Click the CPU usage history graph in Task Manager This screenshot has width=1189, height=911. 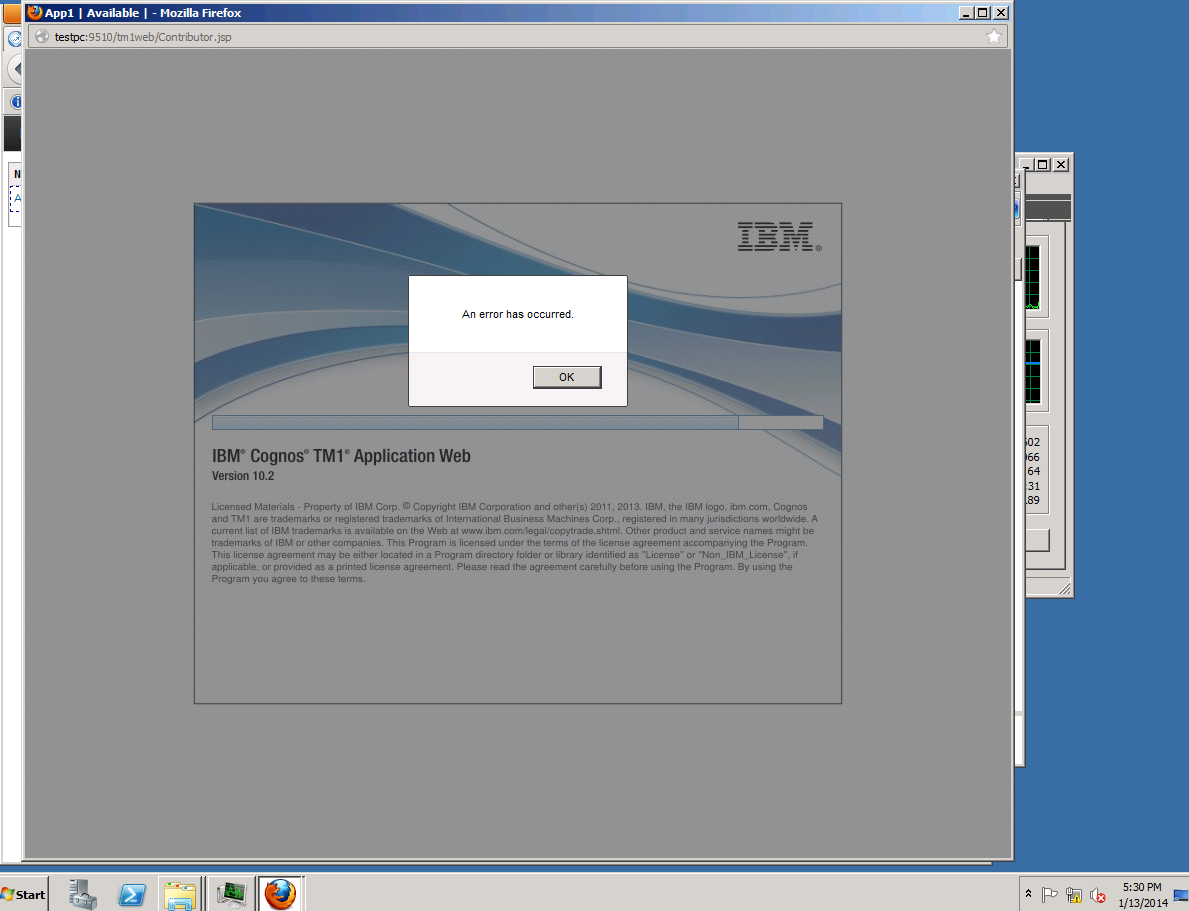[1033, 277]
